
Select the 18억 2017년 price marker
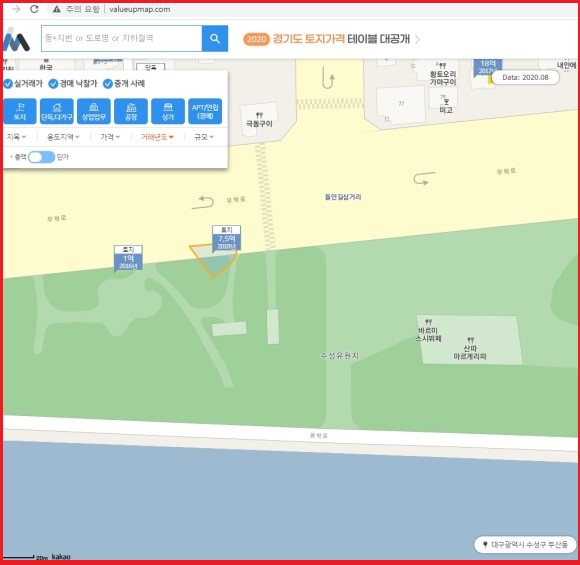click(x=488, y=67)
